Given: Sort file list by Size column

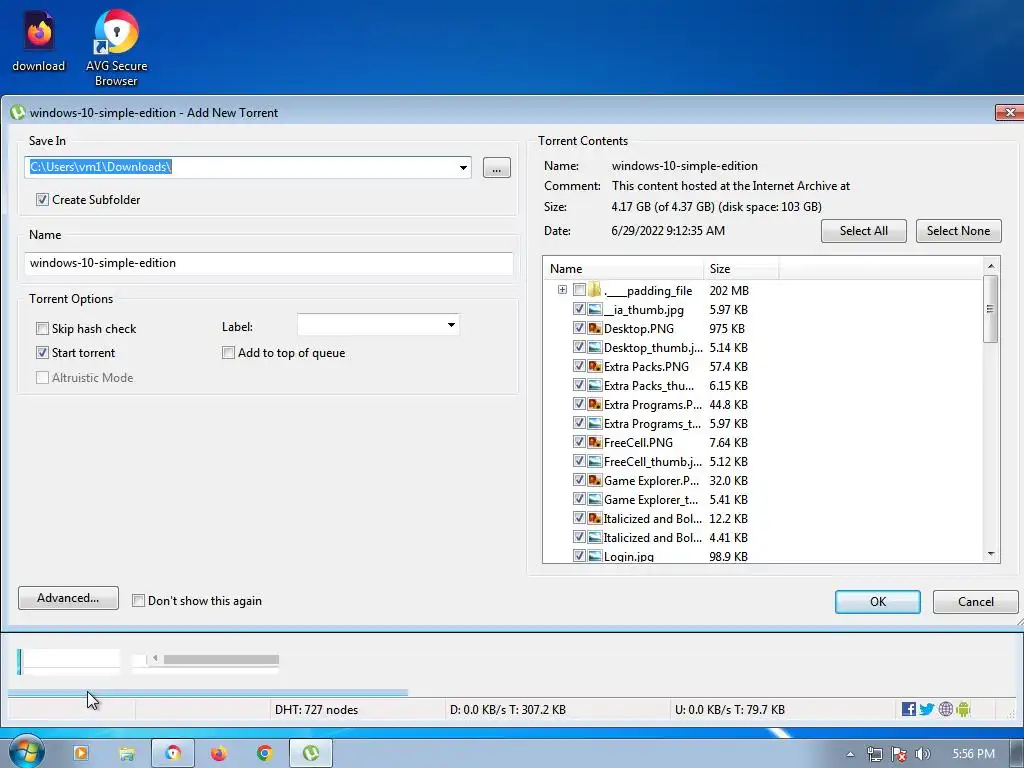Looking at the screenshot, I should tap(741, 268).
